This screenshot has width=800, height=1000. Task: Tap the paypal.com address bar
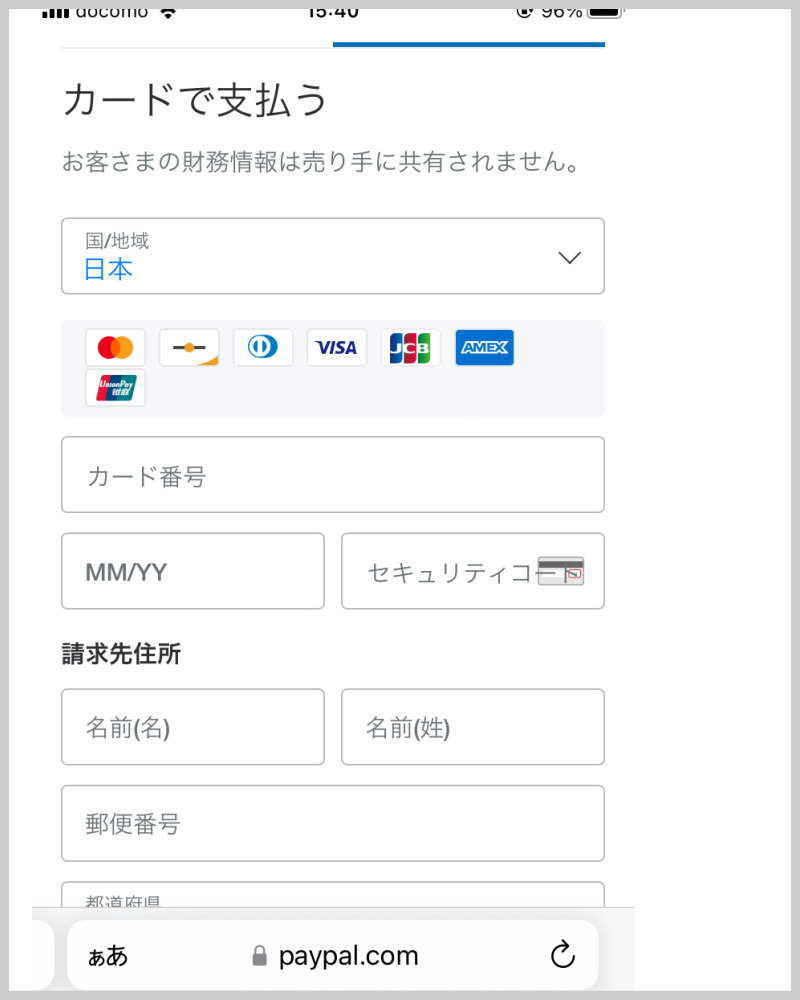348,956
